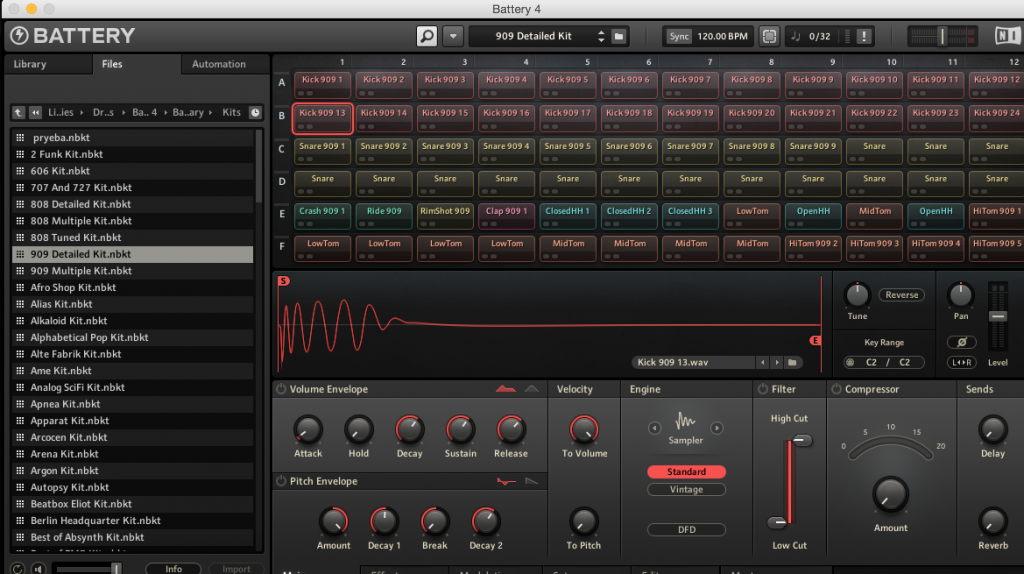Click the double-arrow back button in breadcrumb

[x=35, y=112]
